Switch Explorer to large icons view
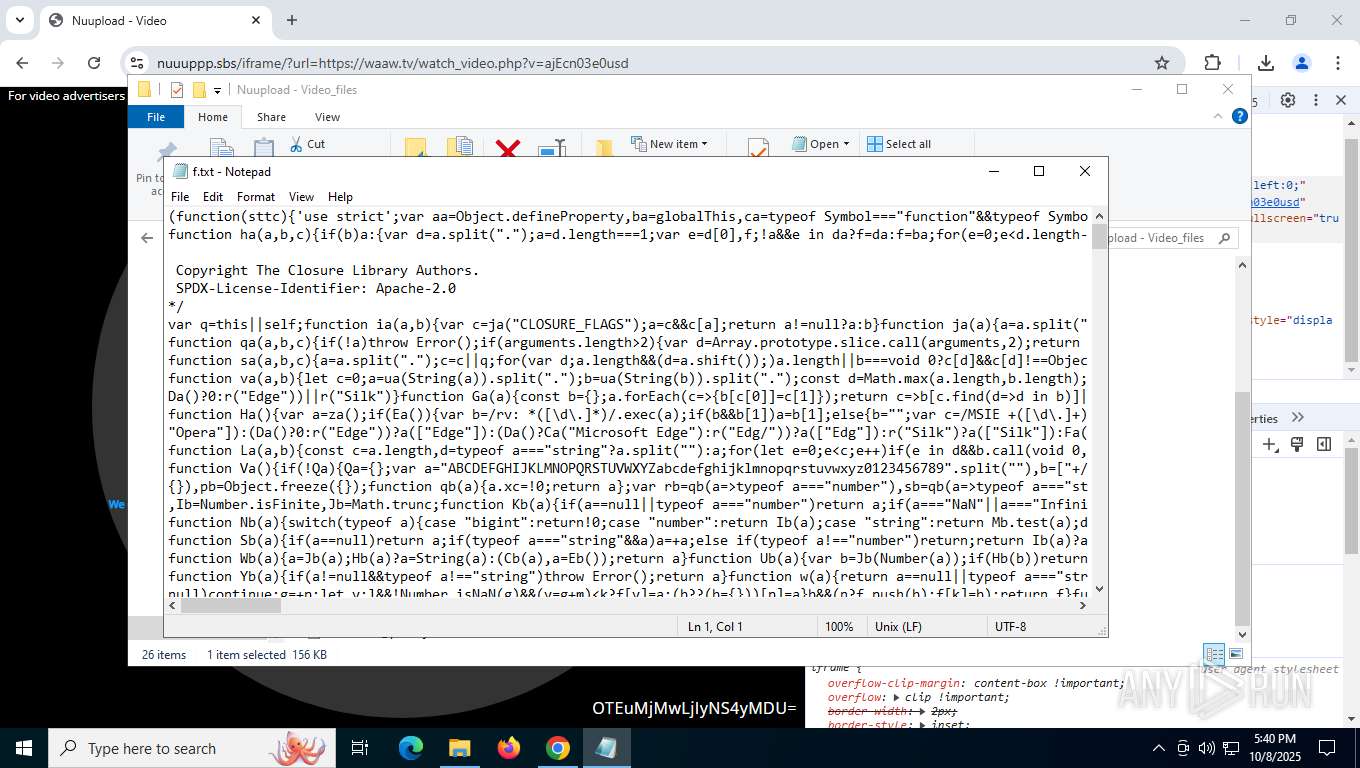 (x=1235, y=654)
